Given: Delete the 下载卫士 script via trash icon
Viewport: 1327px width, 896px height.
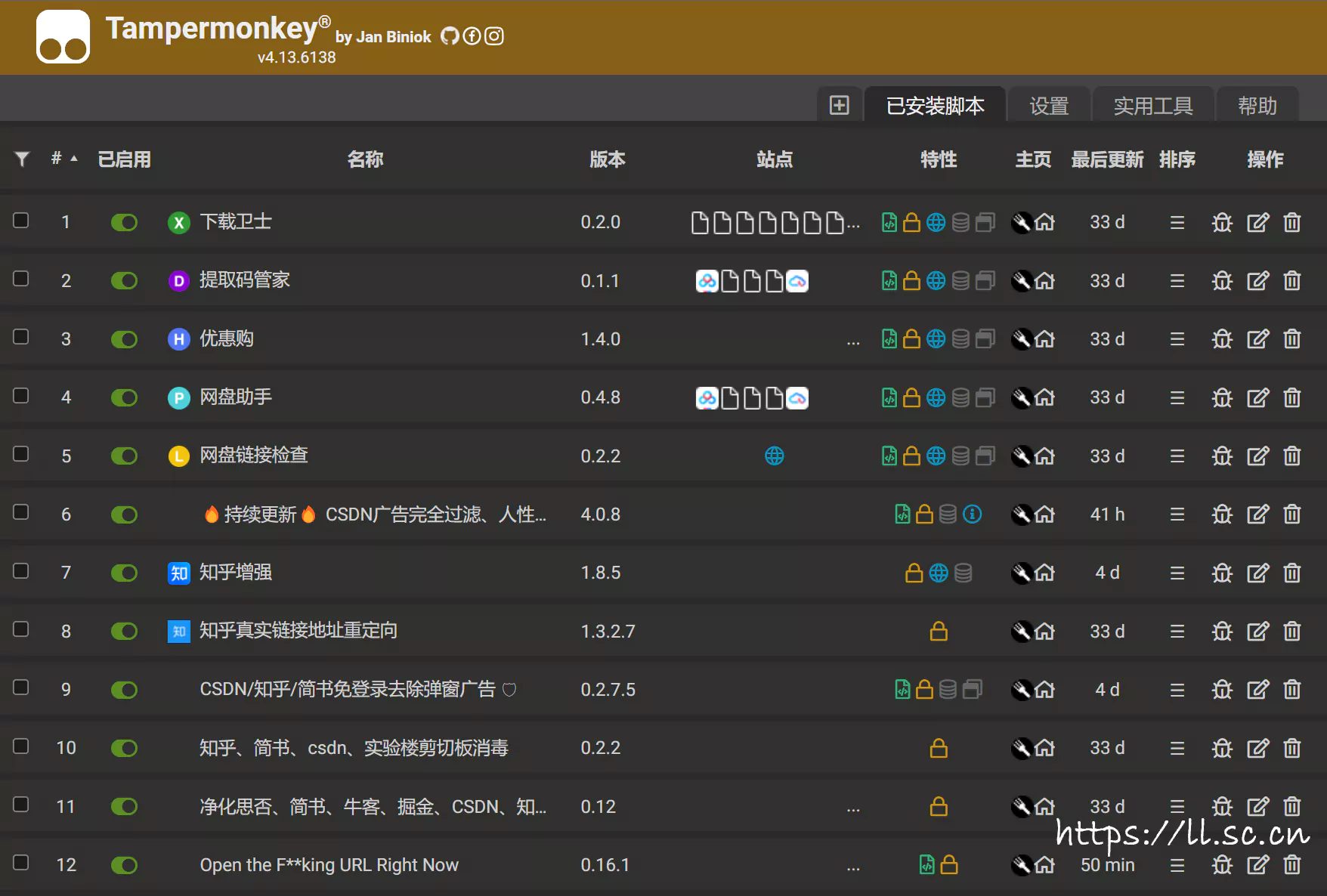Looking at the screenshot, I should [x=1291, y=222].
